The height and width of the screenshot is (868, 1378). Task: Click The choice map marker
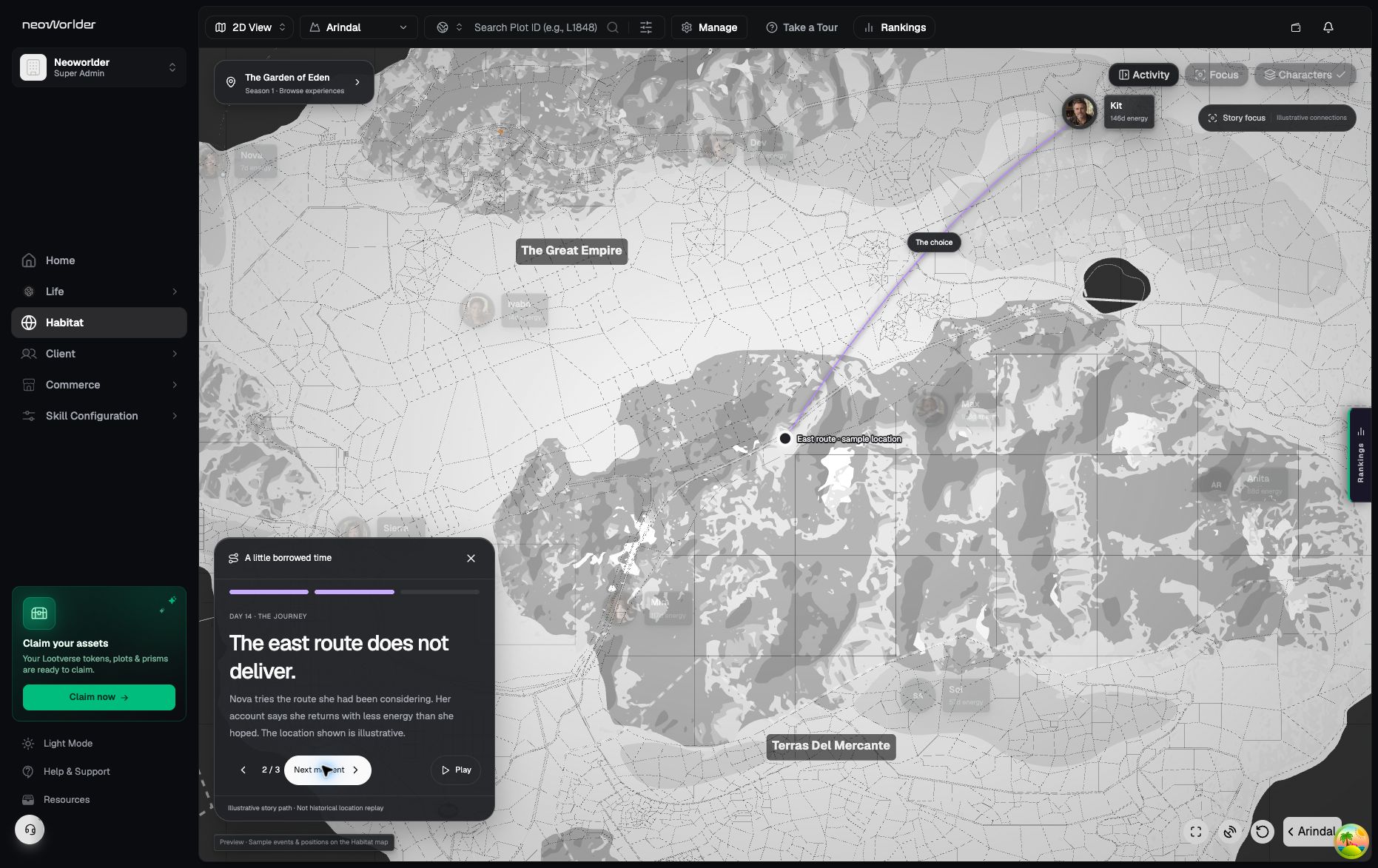pyautogui.click(x=934, y=243)
